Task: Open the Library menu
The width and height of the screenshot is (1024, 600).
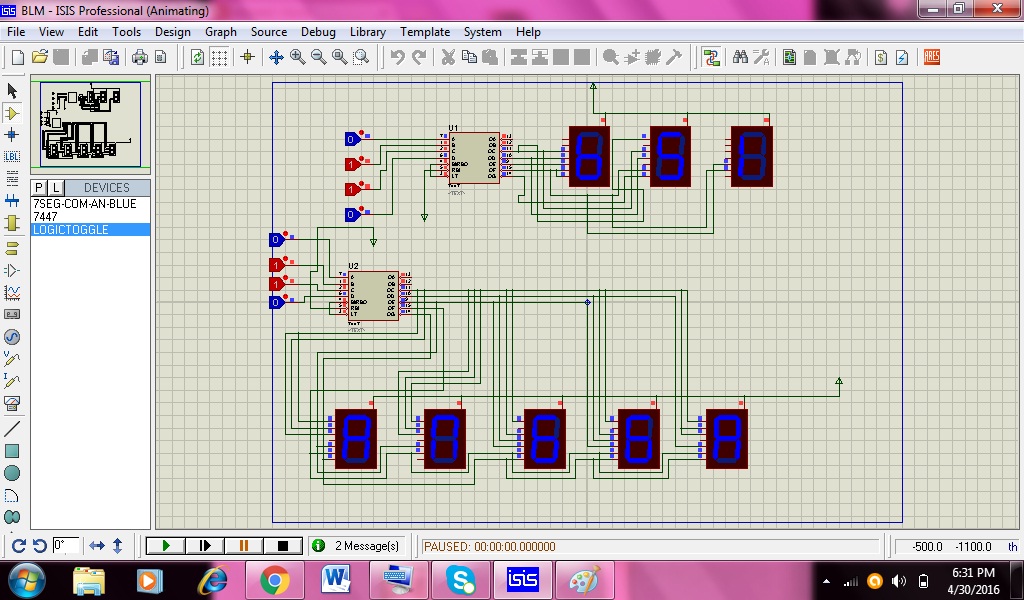Action: pos(367,32)
